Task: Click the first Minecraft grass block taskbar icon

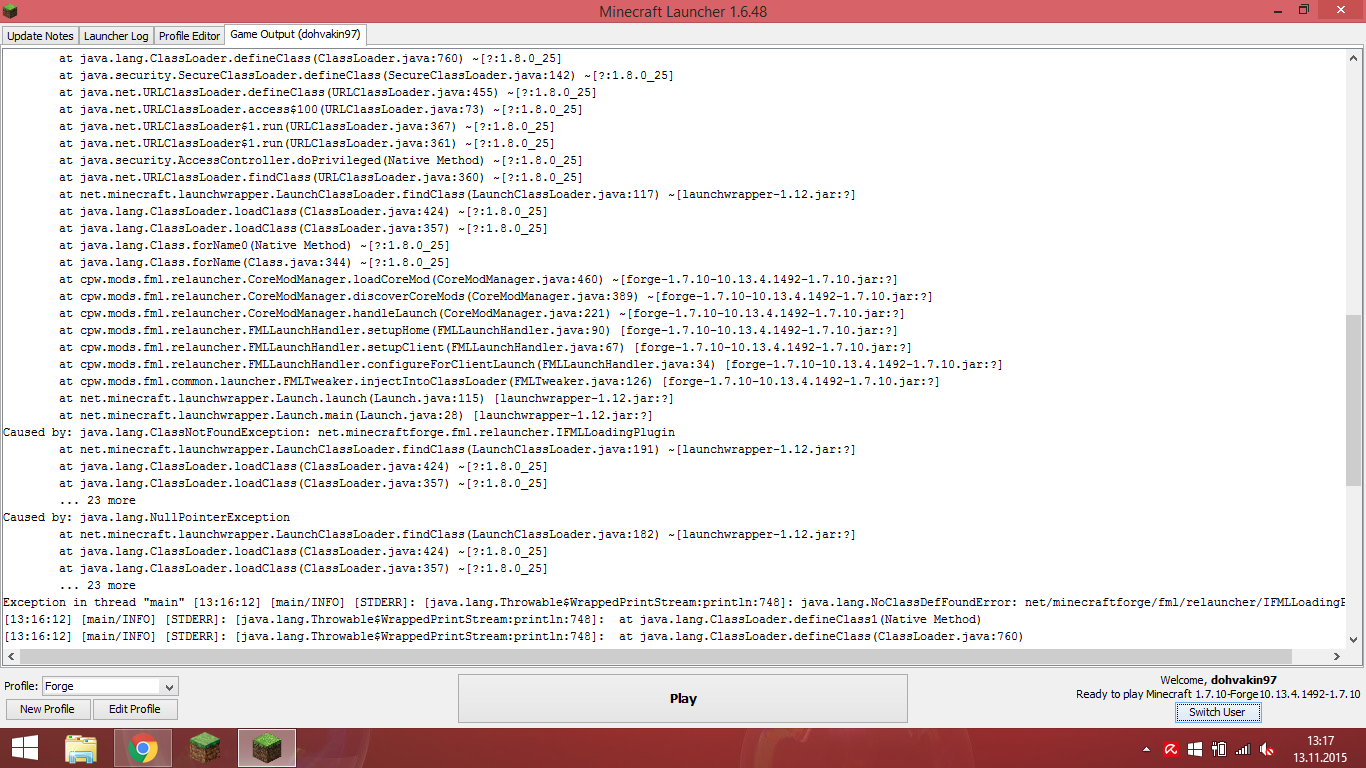Action: pos(205,748)
